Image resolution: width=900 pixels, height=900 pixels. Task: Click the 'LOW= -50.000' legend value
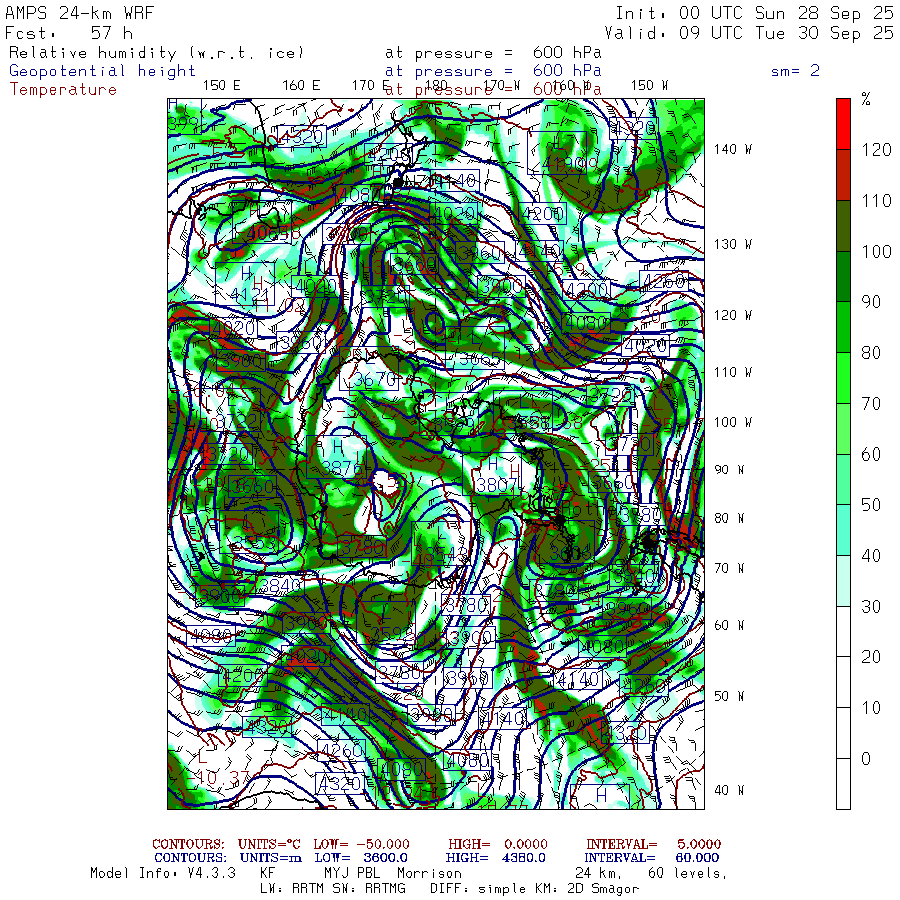tap(362, 844)
